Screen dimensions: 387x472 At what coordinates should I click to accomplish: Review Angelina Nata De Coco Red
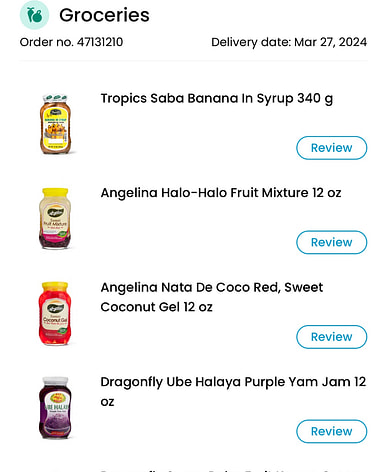click(x=332, y=337)
